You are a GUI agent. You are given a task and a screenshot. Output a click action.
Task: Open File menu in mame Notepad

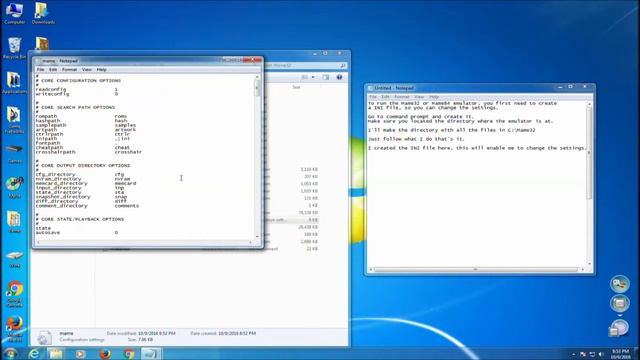coord(40,70)
